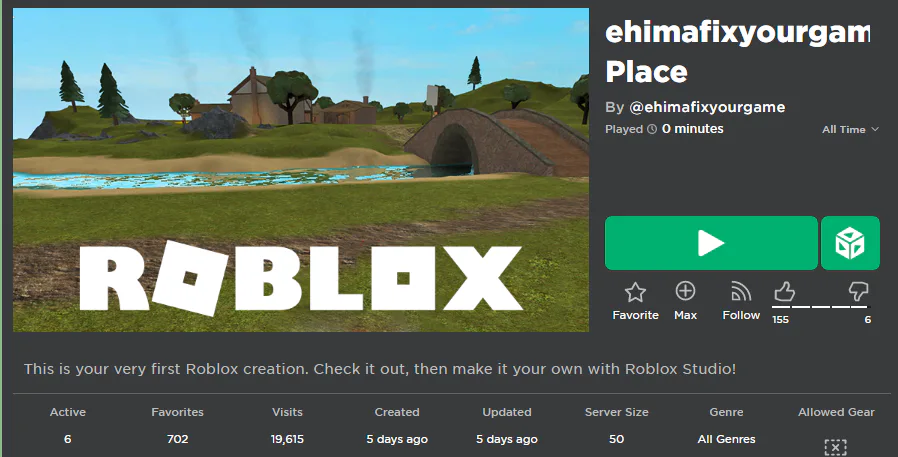Click the chevron beside All Time

click(x=875, y=129)
